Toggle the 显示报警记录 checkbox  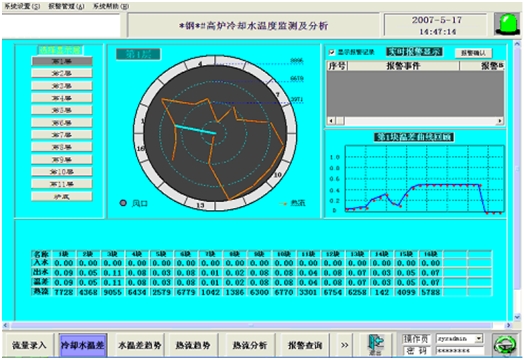click(332, 52)
